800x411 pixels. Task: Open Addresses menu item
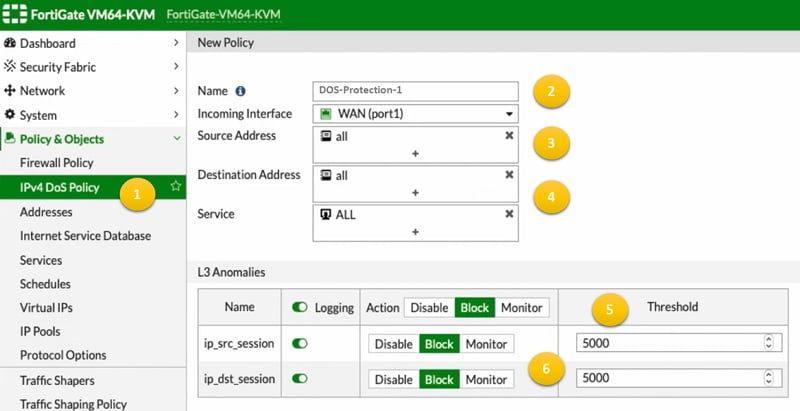tap(46, 212)
